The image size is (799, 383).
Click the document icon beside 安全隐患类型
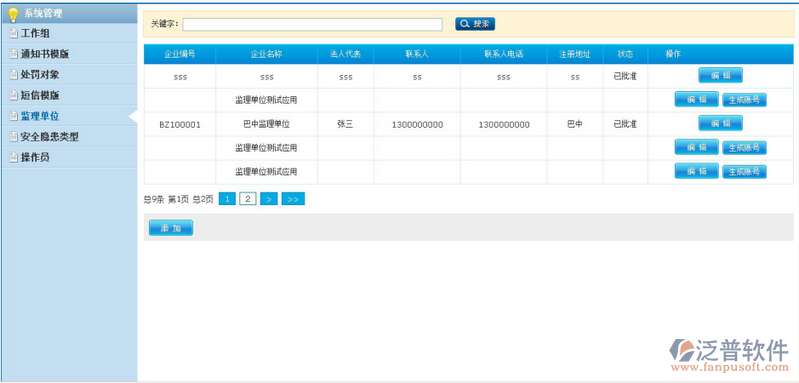(14, 137)
